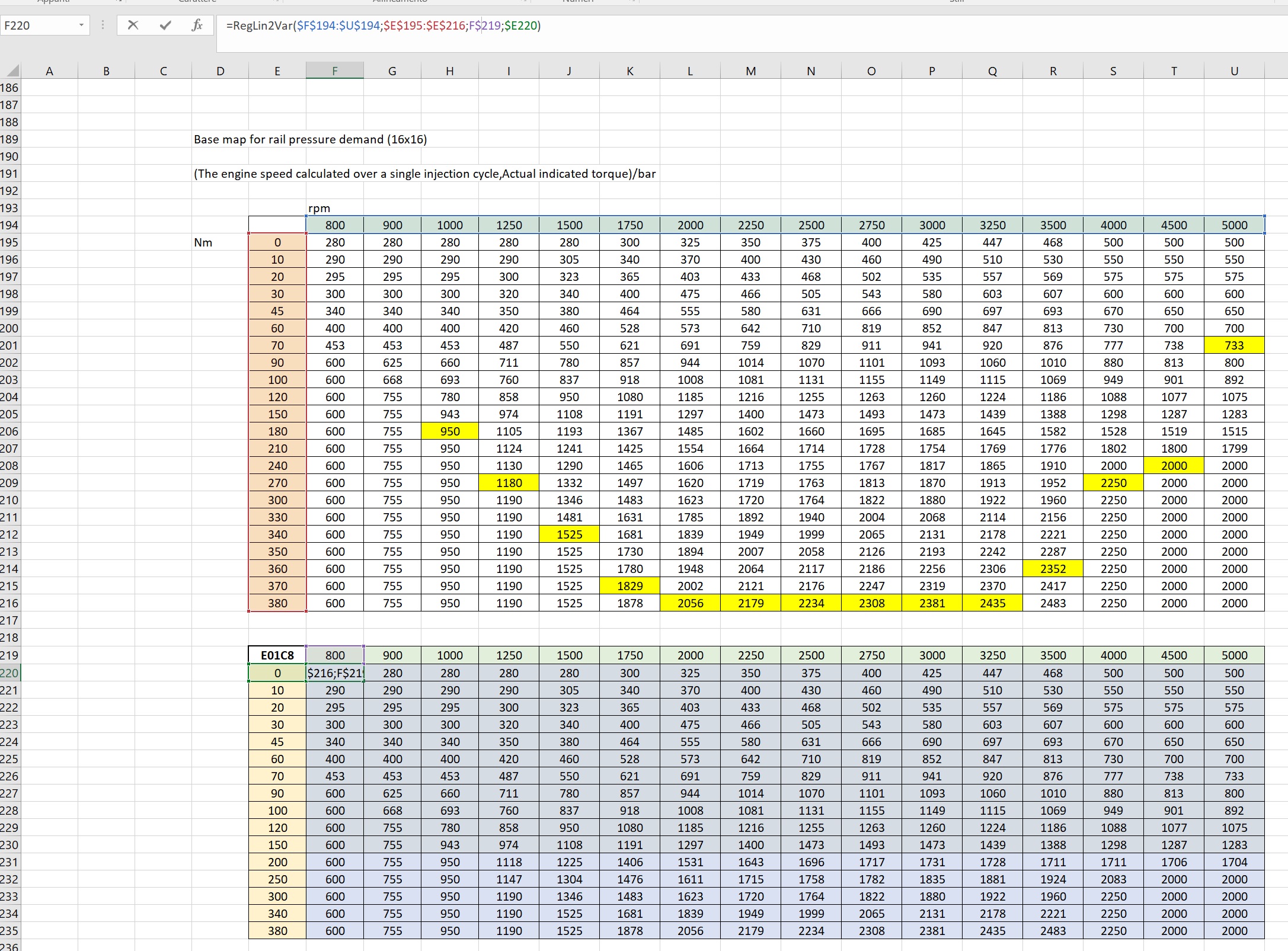Click the rpm label cell above 800

pyautogui.click(x=319, y=208)
